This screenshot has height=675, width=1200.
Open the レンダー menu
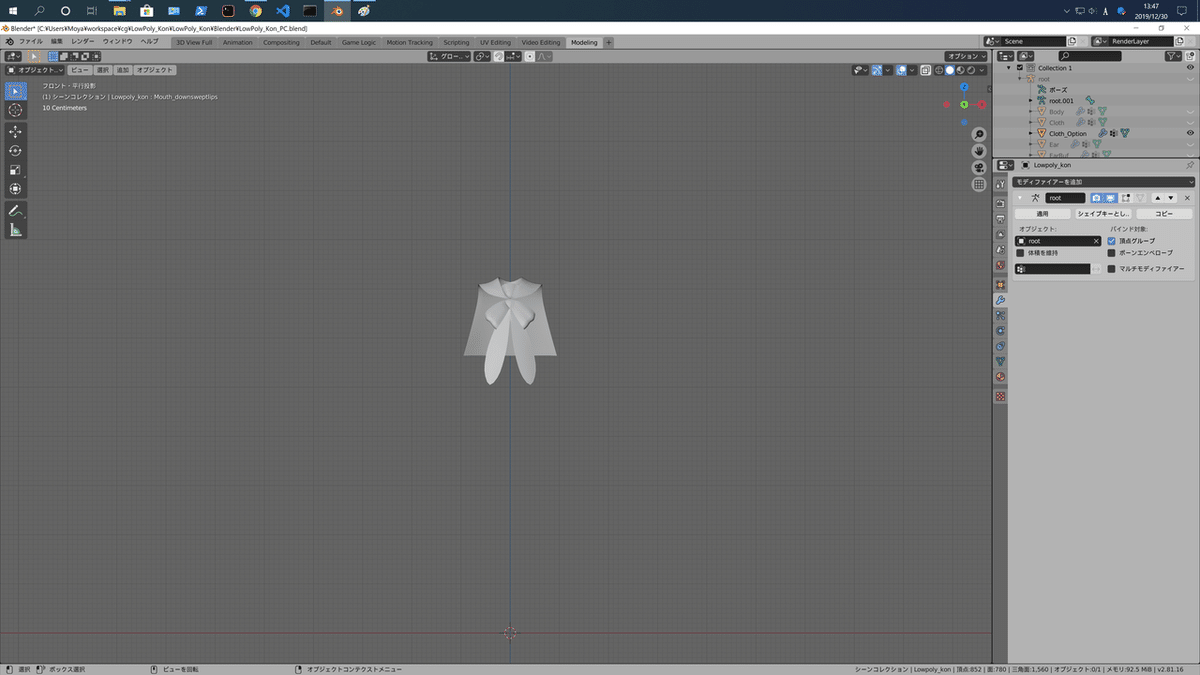tap(82, 42)
